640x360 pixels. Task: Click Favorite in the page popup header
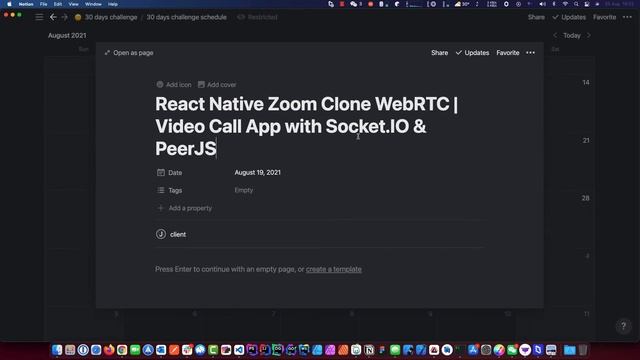pos(508,53)
